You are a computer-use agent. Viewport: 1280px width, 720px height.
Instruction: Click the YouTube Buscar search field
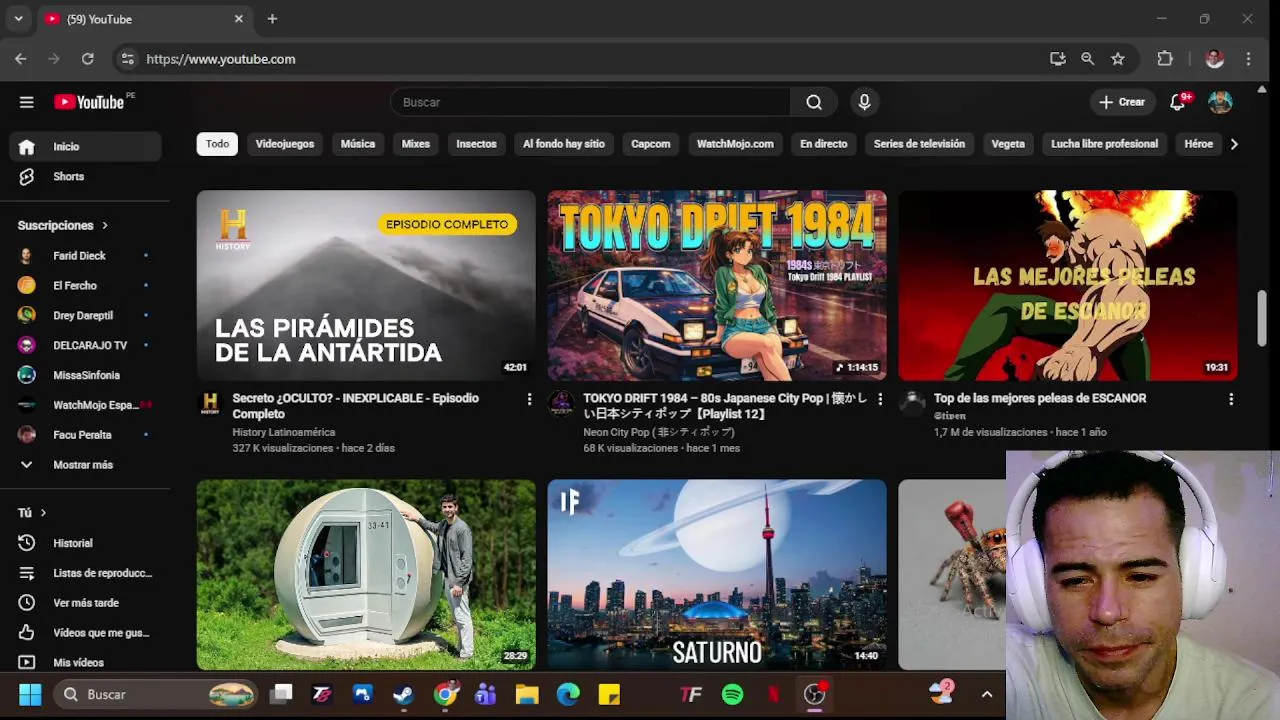point(590,102)
